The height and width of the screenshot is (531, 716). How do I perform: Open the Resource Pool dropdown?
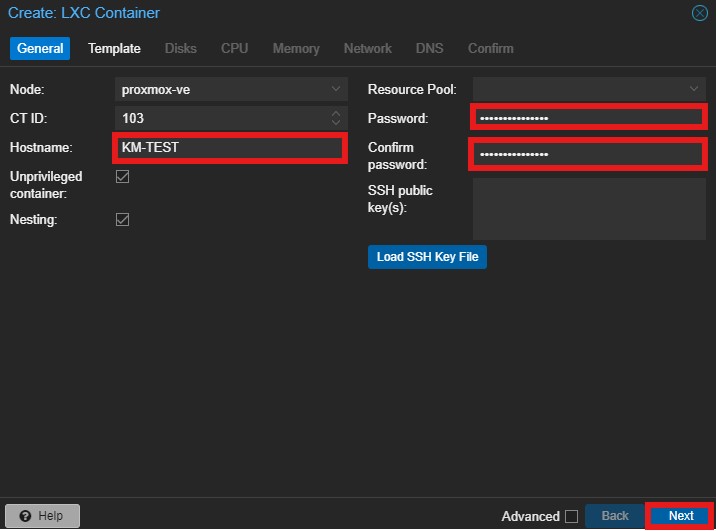pyautogui.click(x=695, y=89)
